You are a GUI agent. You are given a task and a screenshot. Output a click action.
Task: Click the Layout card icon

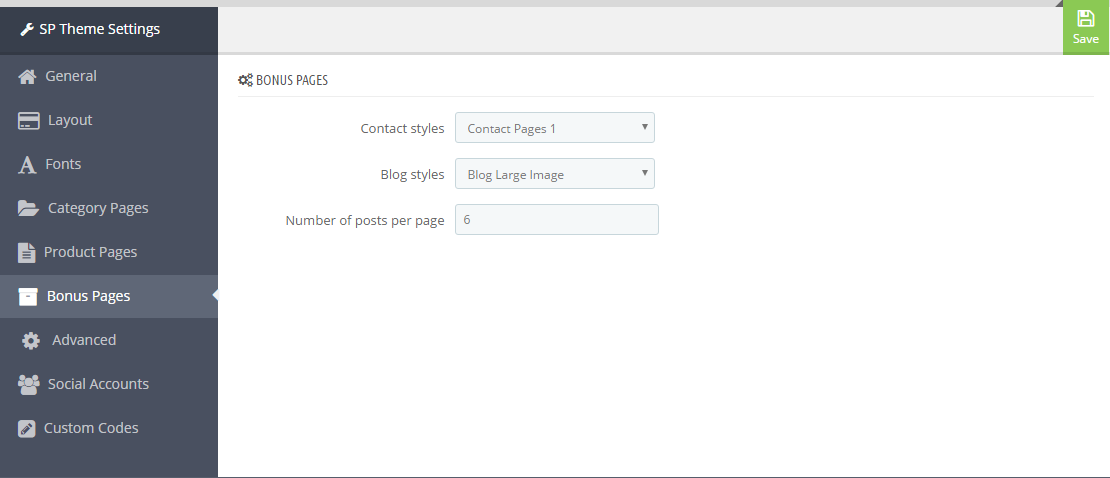coord(28,121)
